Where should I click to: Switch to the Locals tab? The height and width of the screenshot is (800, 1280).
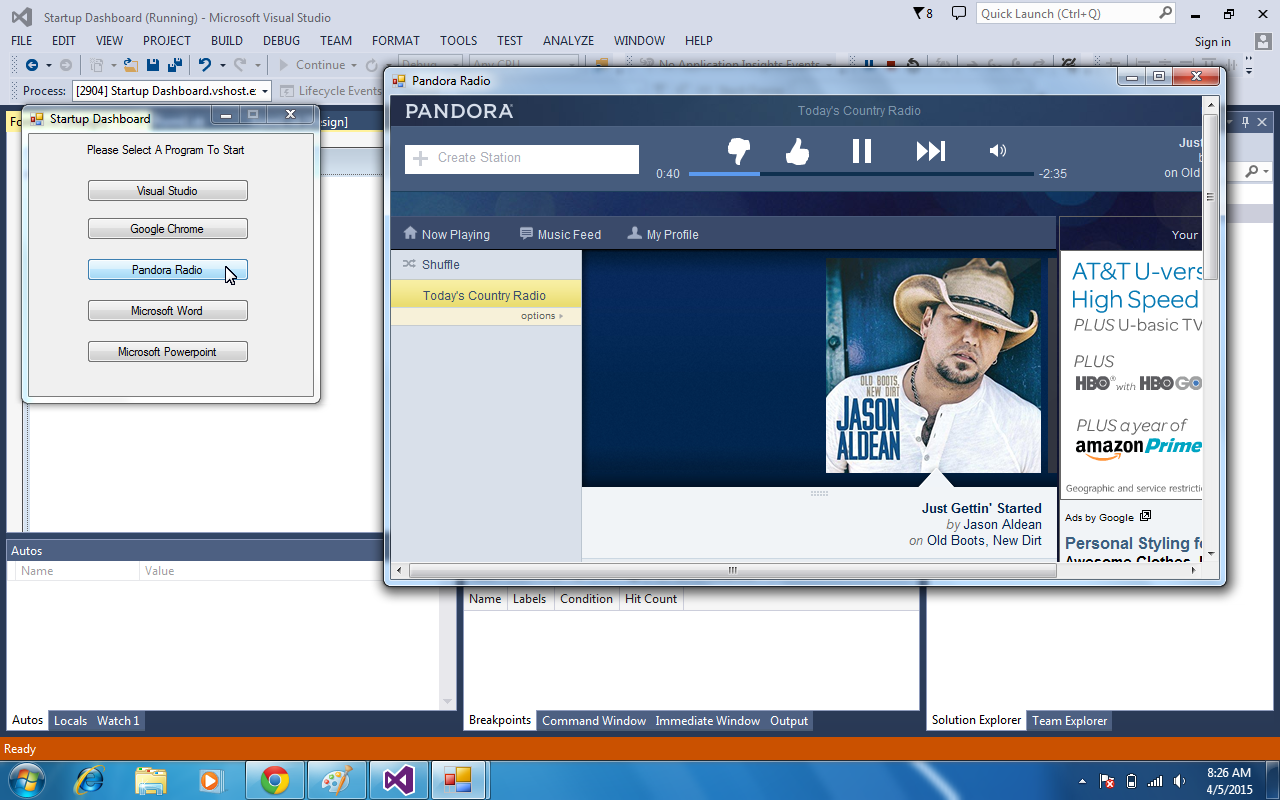[x=70, y=720]
